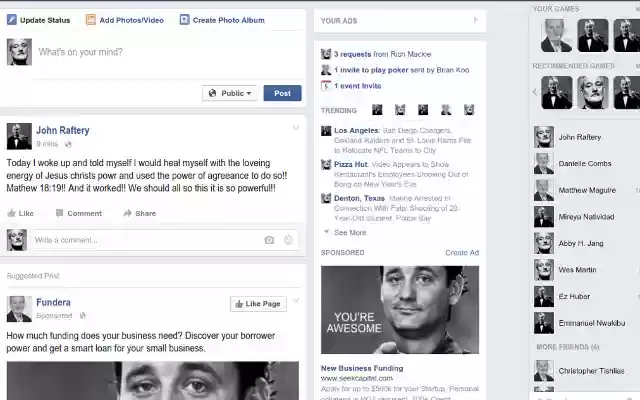Open the 1 event invite notification

[x=358, y=86]
